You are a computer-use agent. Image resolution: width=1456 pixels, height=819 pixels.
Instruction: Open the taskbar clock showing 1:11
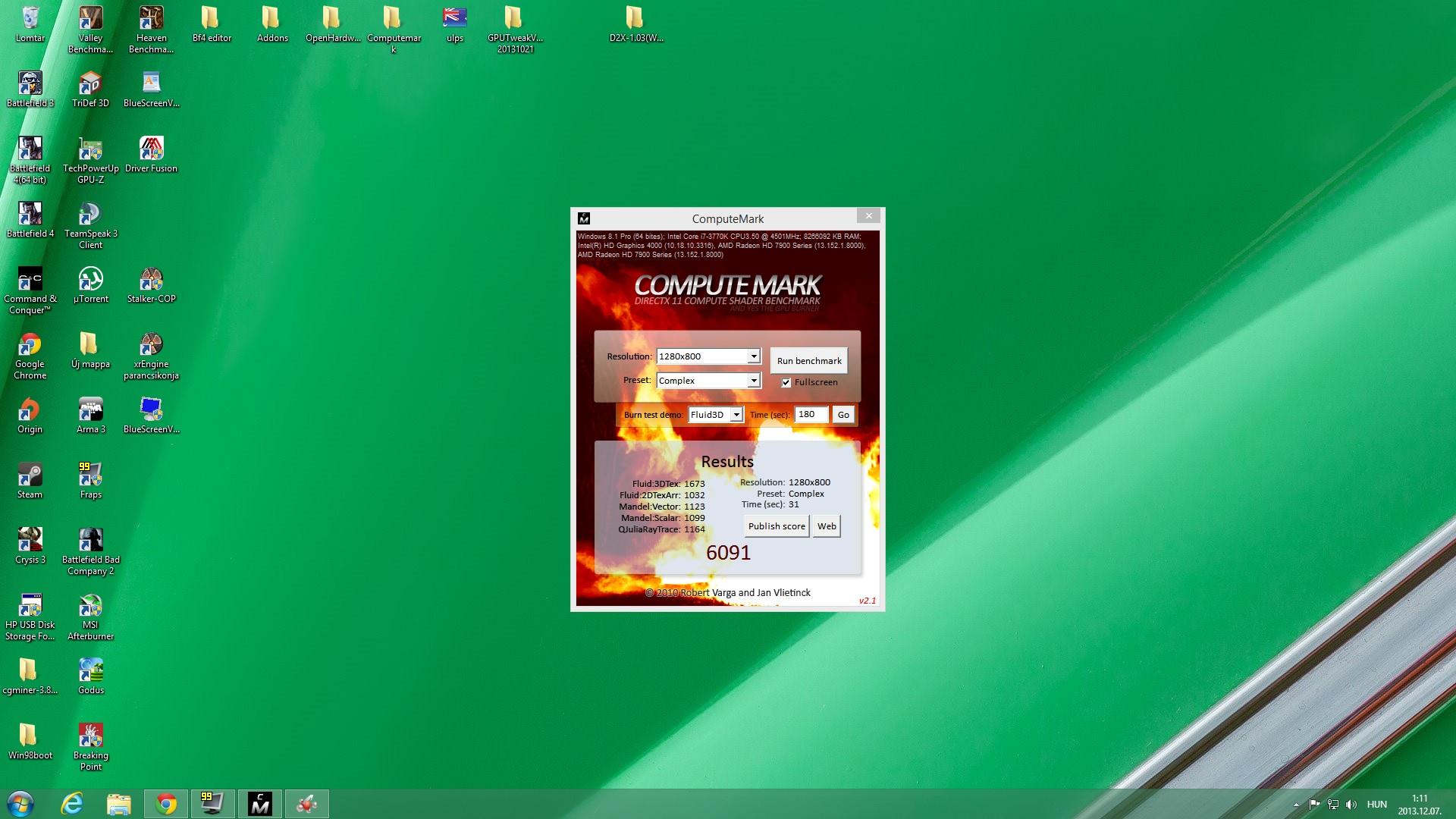pos(1420,804)
